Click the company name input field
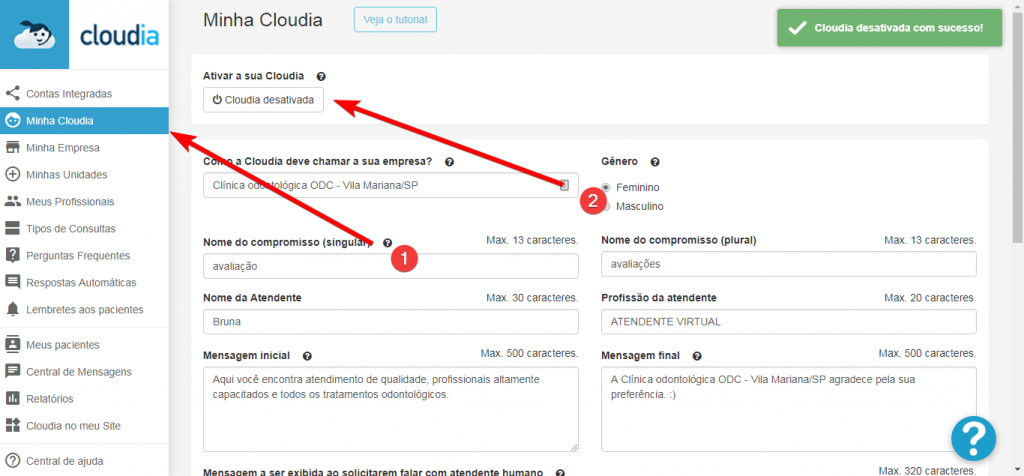The width and height of the screenshot is (1024, 476). [x=391, y=185]
